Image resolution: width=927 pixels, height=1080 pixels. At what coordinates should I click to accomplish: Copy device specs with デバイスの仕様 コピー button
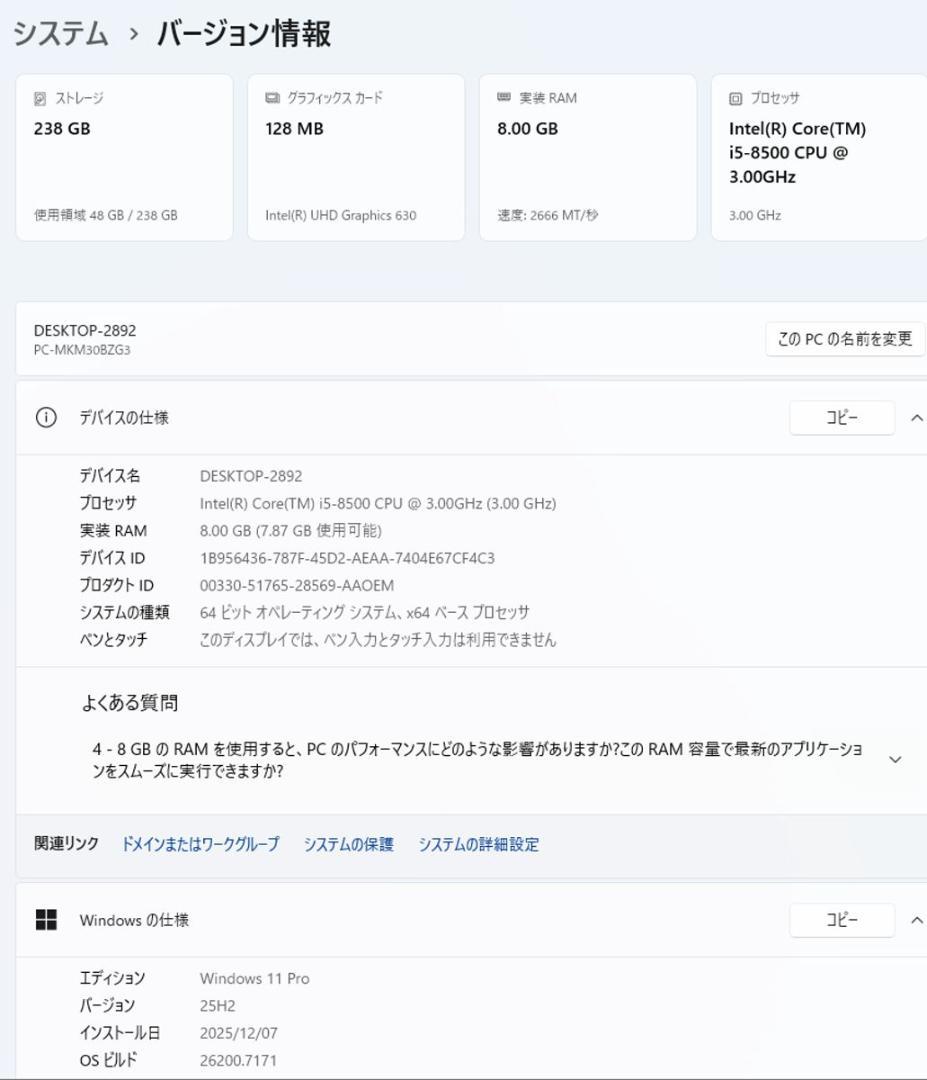coord(842,417)
